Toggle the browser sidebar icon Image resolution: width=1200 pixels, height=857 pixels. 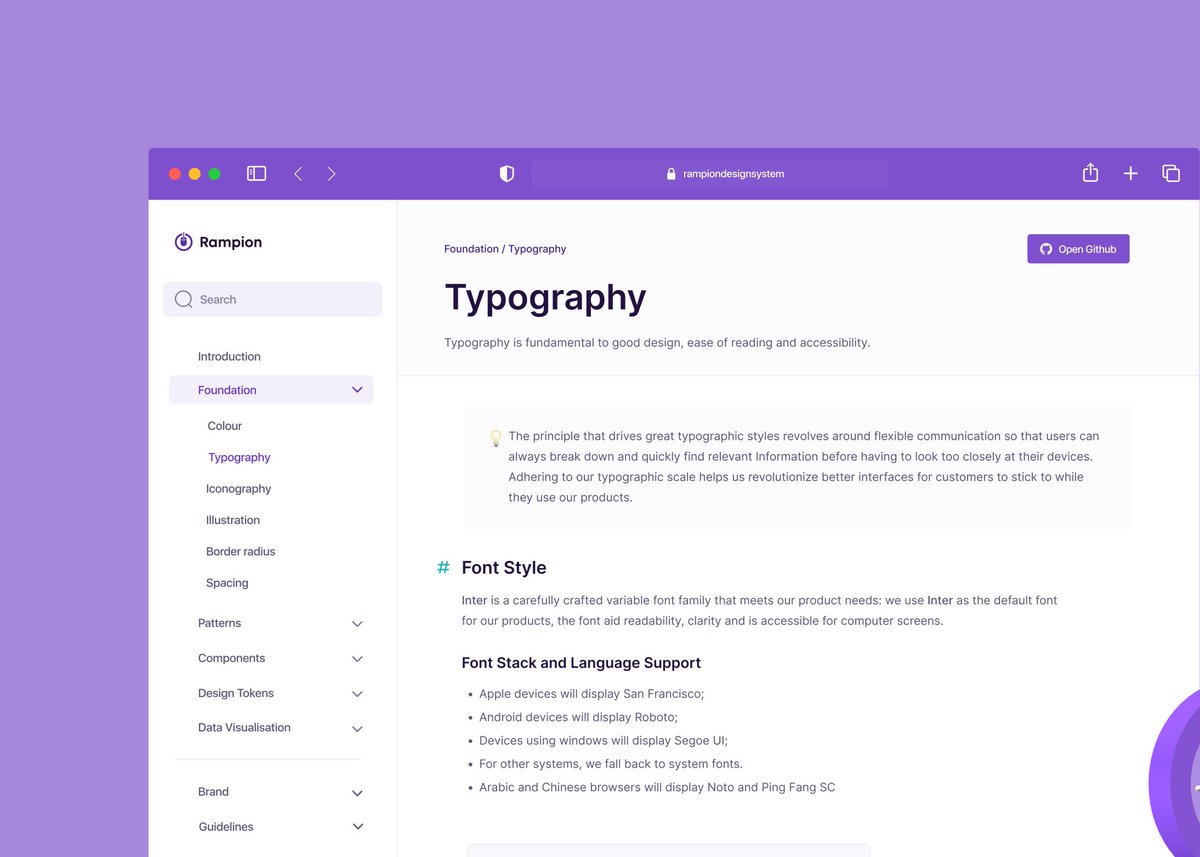pos(257,173)
